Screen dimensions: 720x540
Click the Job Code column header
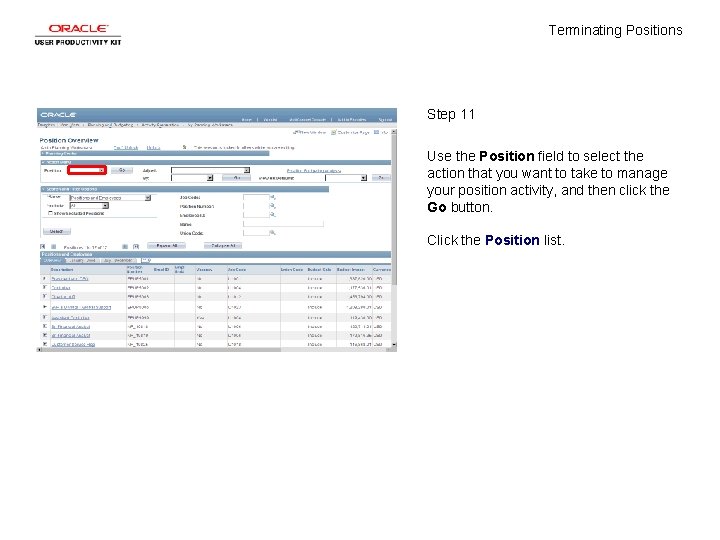click(237, 270)
